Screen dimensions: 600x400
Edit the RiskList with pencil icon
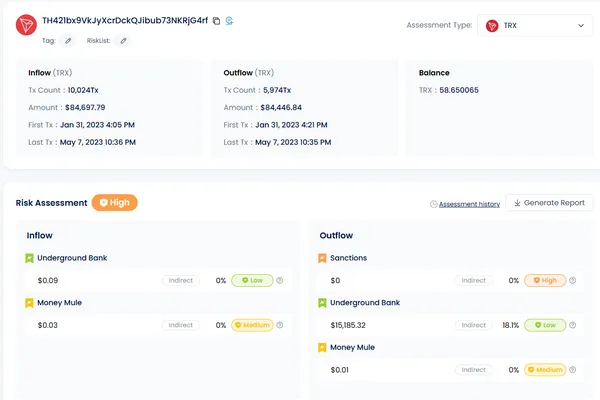coord(123,41)
